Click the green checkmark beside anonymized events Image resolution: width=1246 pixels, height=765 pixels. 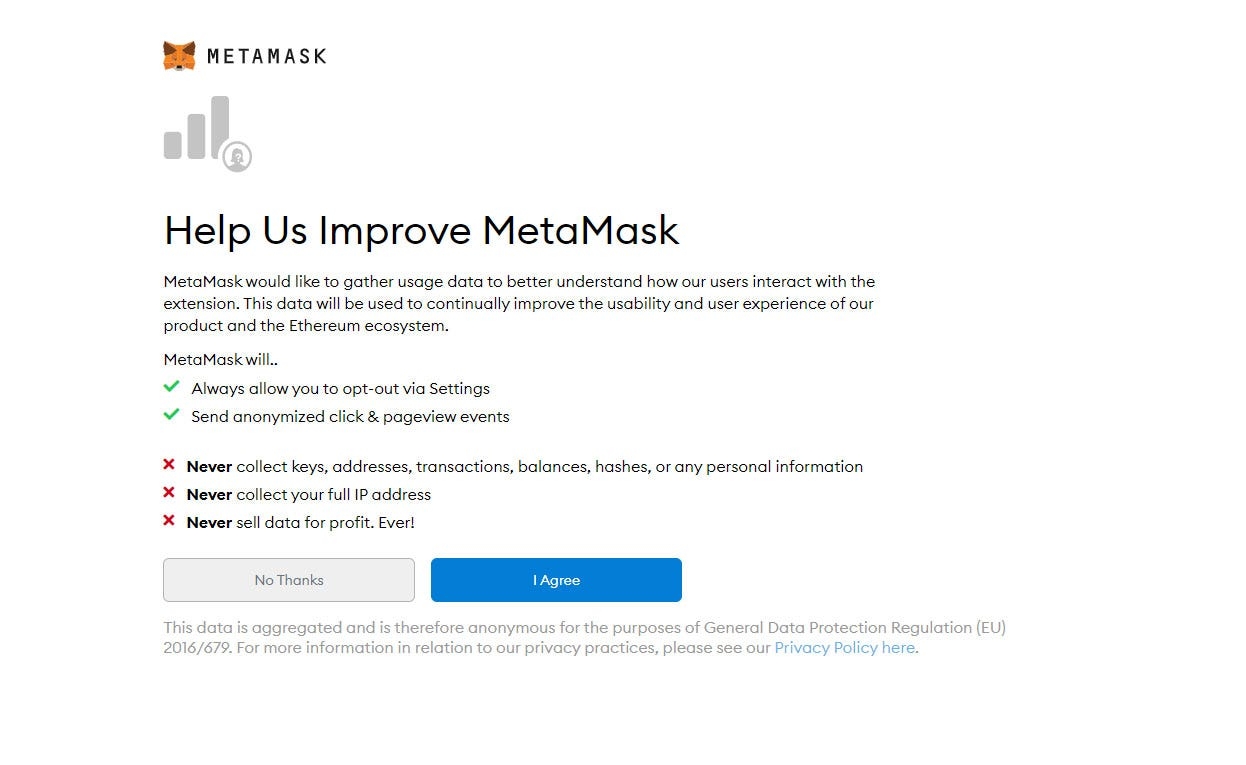[172, 415]
